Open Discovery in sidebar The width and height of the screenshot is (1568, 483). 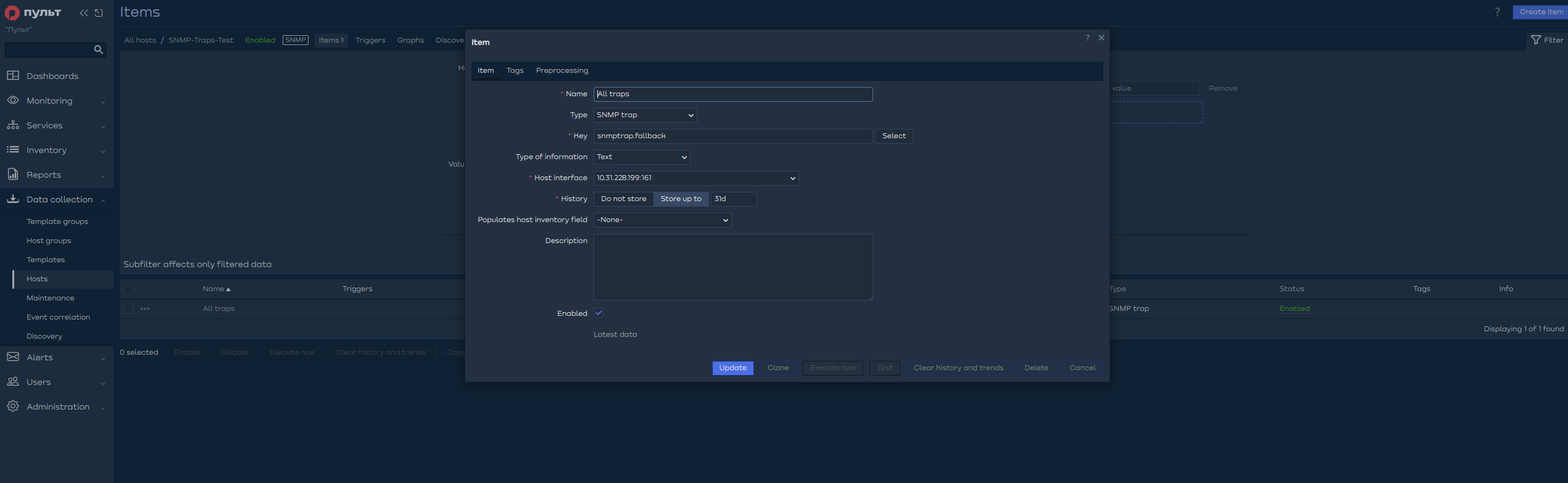44,336
